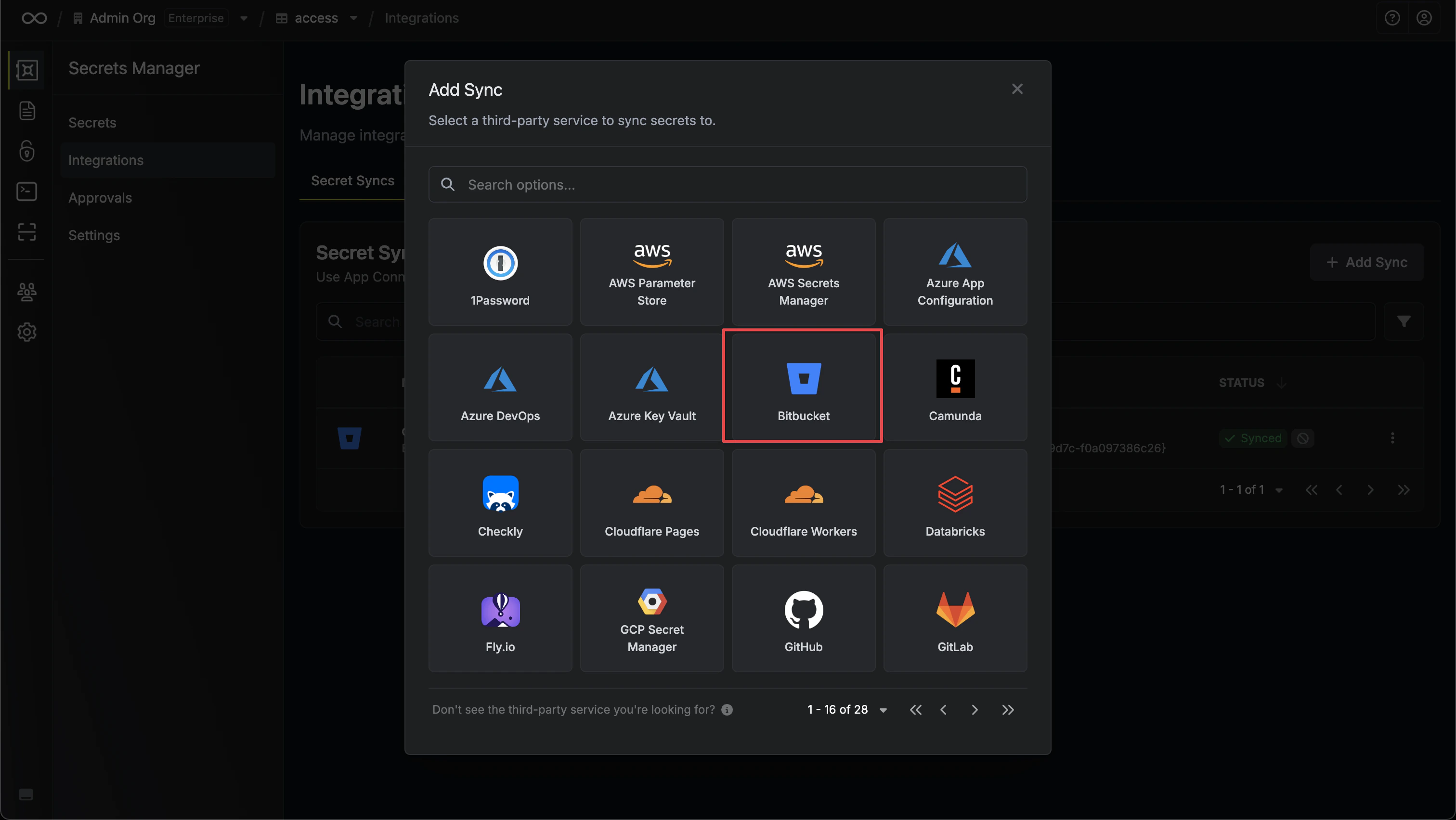Image resolution: width=1456 pixels, height=820 pixels.
Task: Expand the Admin Org organization dropdown
Action: [244, 18]
